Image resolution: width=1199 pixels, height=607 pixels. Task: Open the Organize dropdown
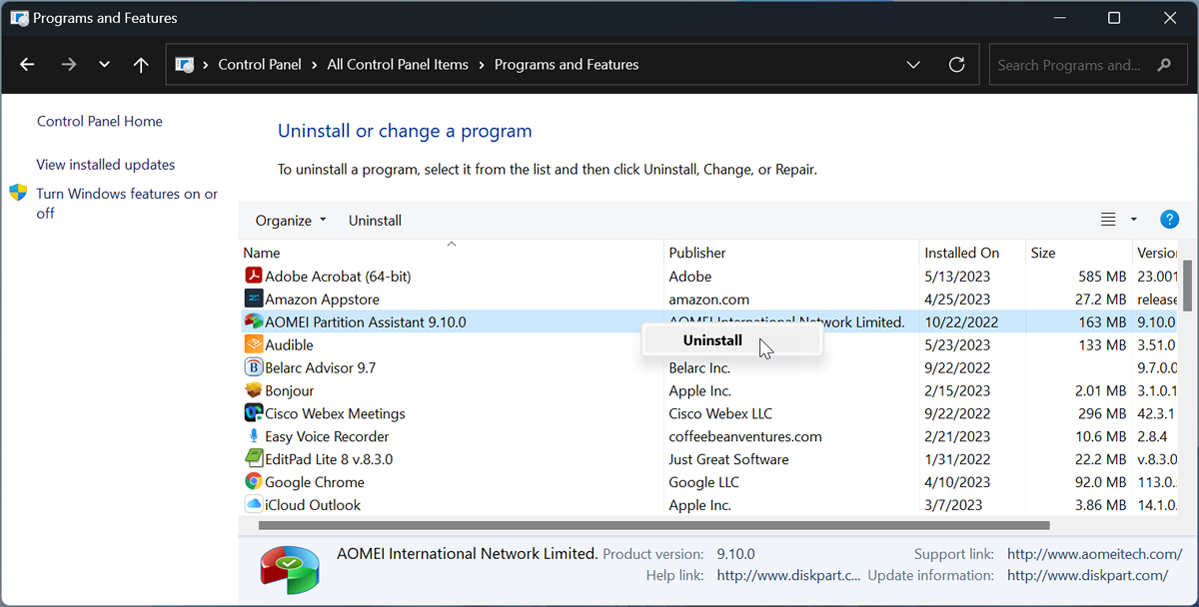289,220
